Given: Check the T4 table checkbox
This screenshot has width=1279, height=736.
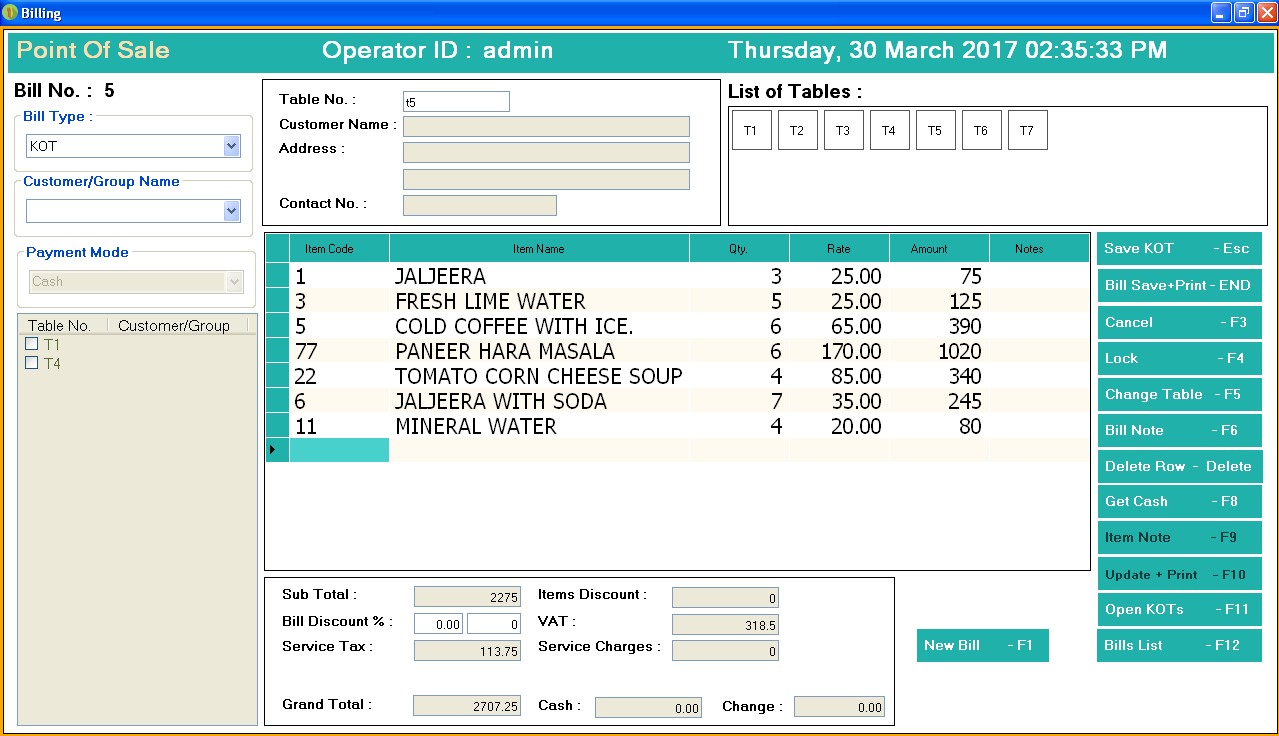Looking at the screenshot, I should pos(30,364).
